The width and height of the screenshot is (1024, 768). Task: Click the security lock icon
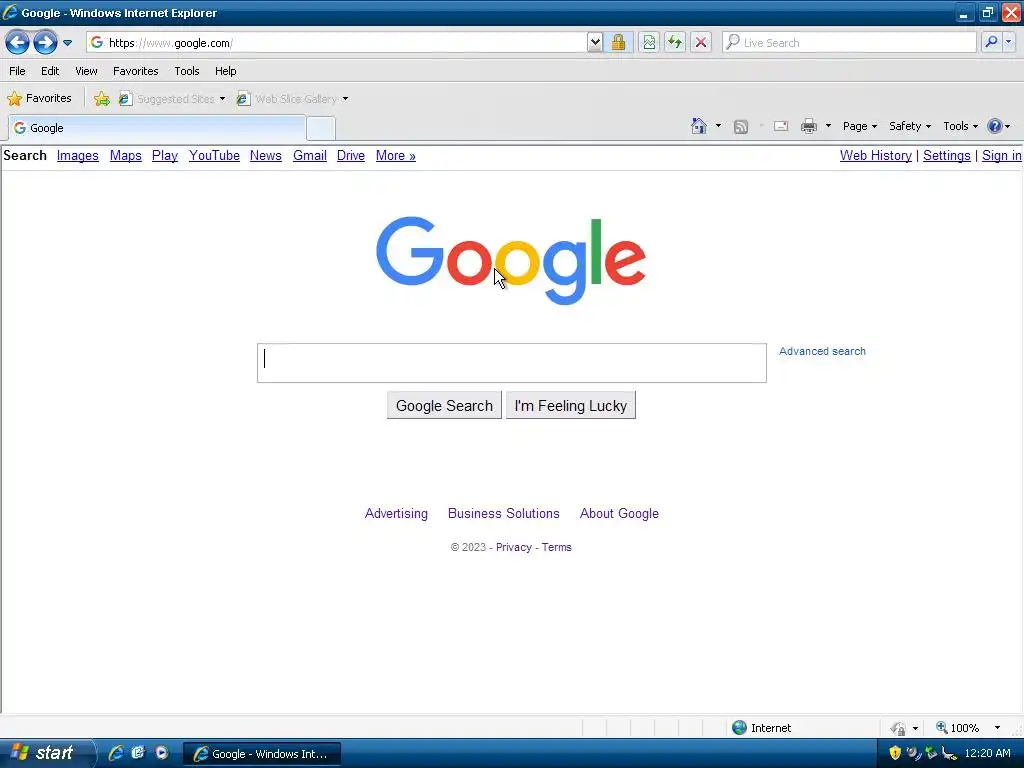click(x=618, y=43)
